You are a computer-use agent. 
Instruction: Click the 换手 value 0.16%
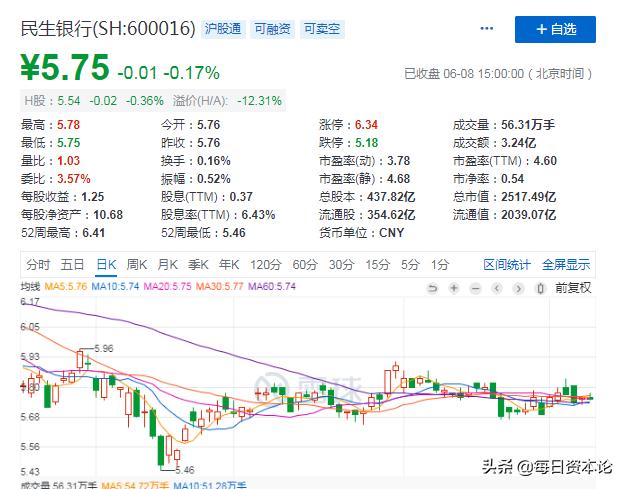coord(214,161)
